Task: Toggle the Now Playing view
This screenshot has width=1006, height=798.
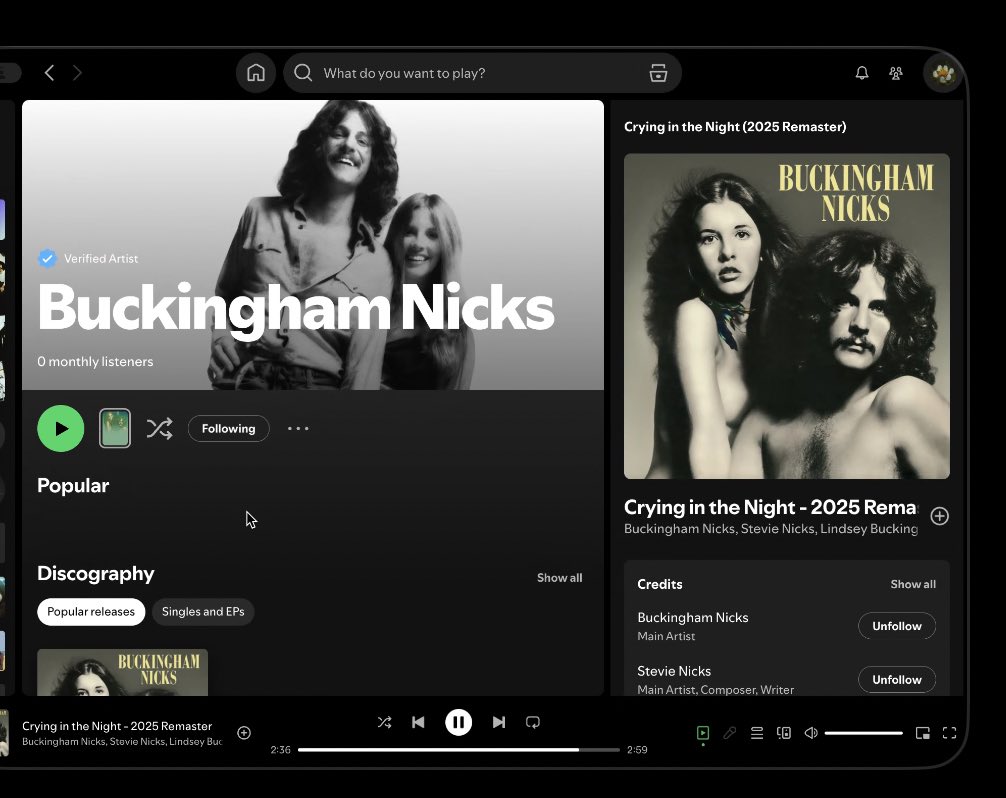Action: pos(703,733)
